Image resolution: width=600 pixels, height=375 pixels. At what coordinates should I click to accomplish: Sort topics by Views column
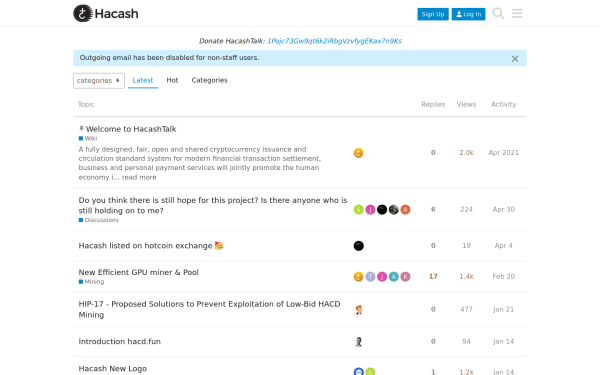pos(466,104)
